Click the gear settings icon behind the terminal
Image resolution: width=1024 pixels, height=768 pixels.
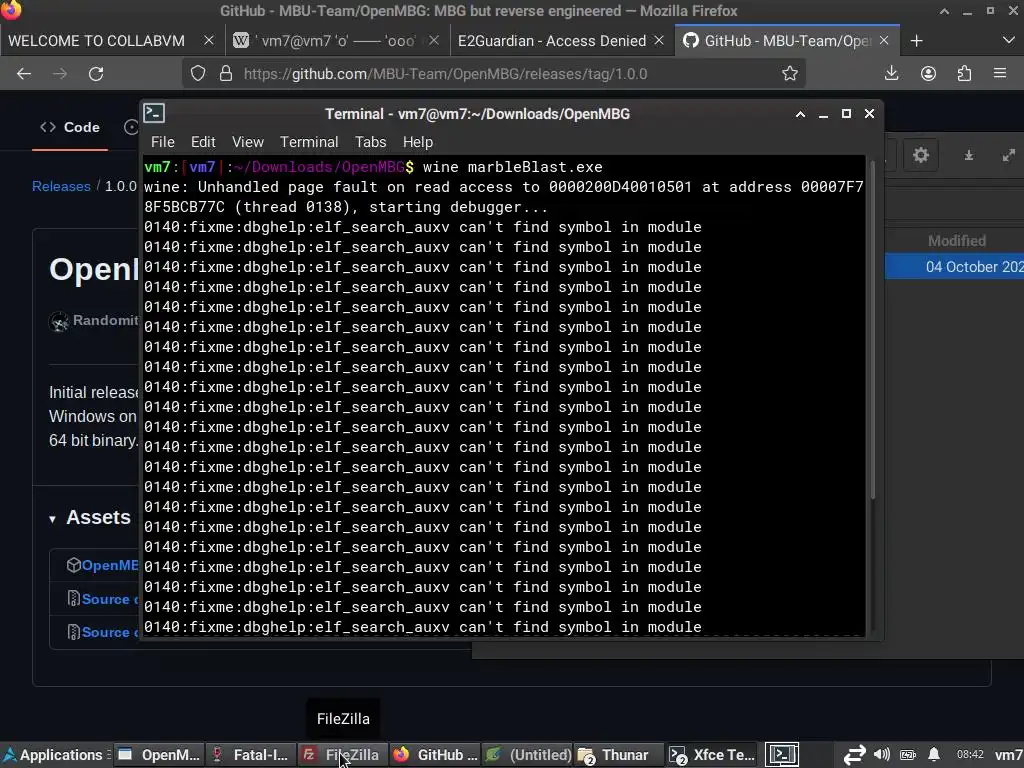(x=921, y=155)
